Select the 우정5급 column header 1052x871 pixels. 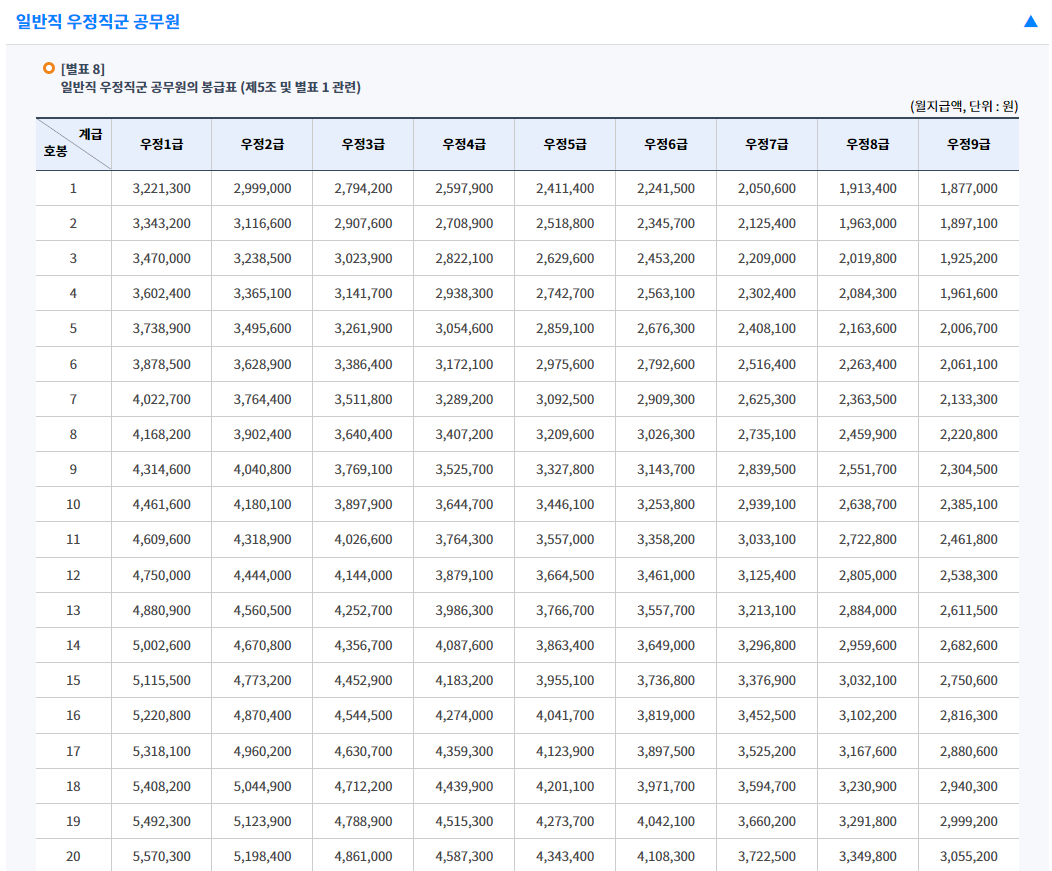(565, 144)
